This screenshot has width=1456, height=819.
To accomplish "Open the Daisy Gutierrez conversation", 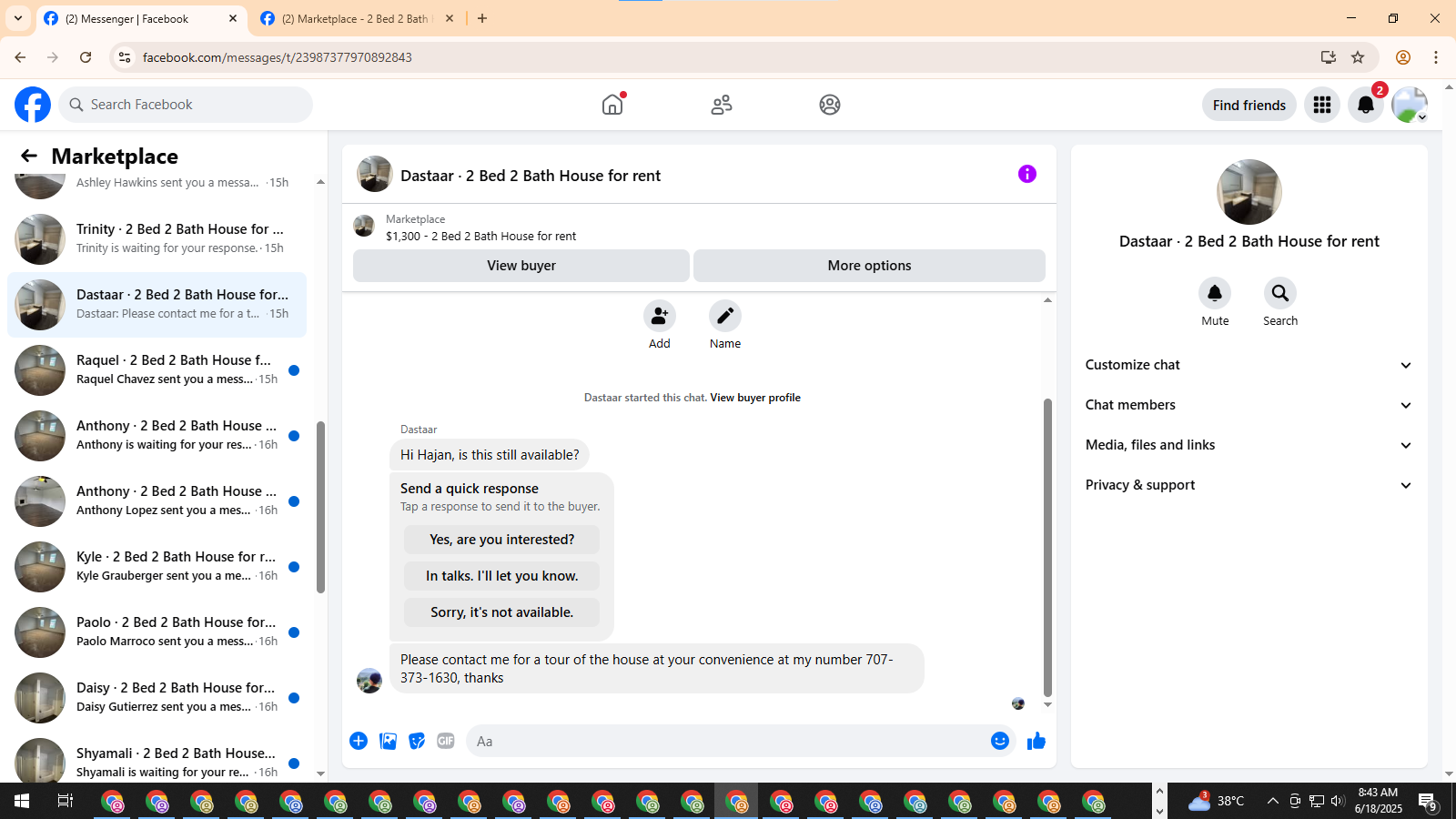I will [157, 697].
